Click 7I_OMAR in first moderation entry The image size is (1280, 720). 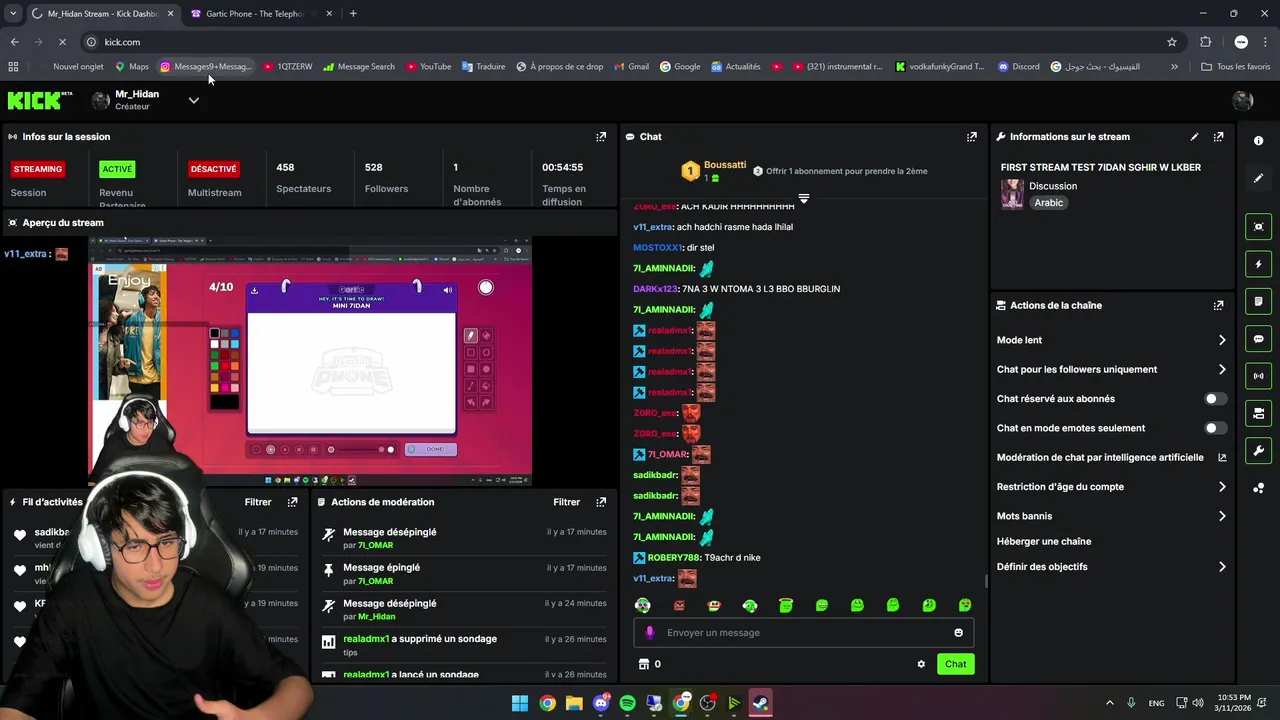[375, 546]
